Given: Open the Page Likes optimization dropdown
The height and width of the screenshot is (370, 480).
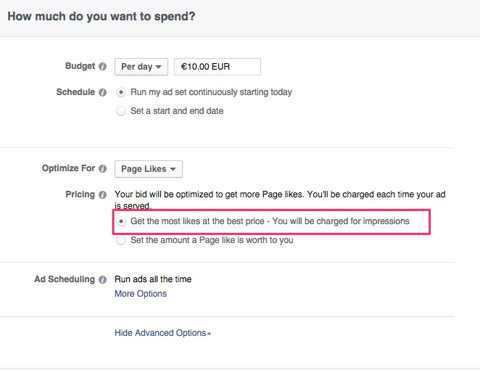Looking at the screenshot, I should click(148, 169).
